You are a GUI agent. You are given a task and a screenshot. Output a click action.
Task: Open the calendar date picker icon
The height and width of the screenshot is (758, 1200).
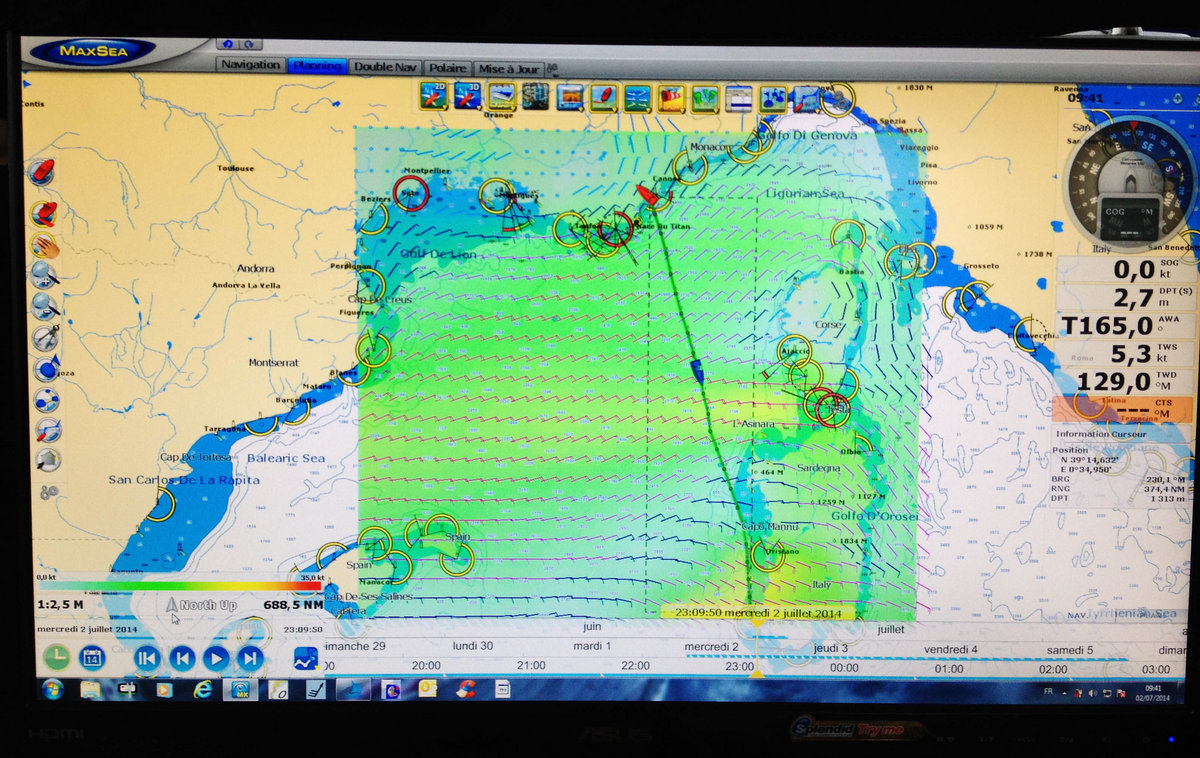92,657
